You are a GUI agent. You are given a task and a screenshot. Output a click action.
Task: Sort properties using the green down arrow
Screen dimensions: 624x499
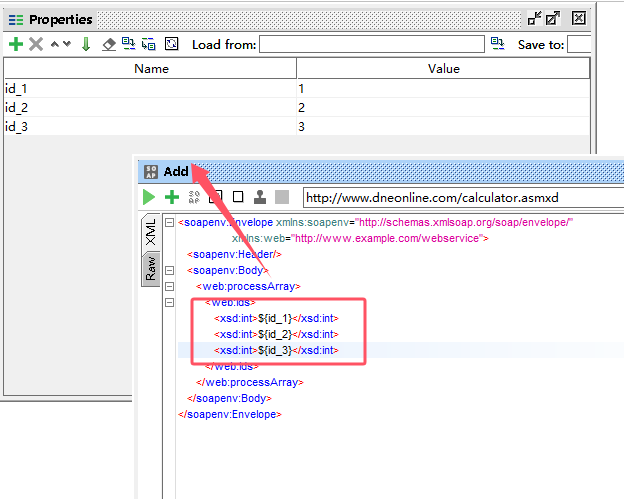click(86, 44)
